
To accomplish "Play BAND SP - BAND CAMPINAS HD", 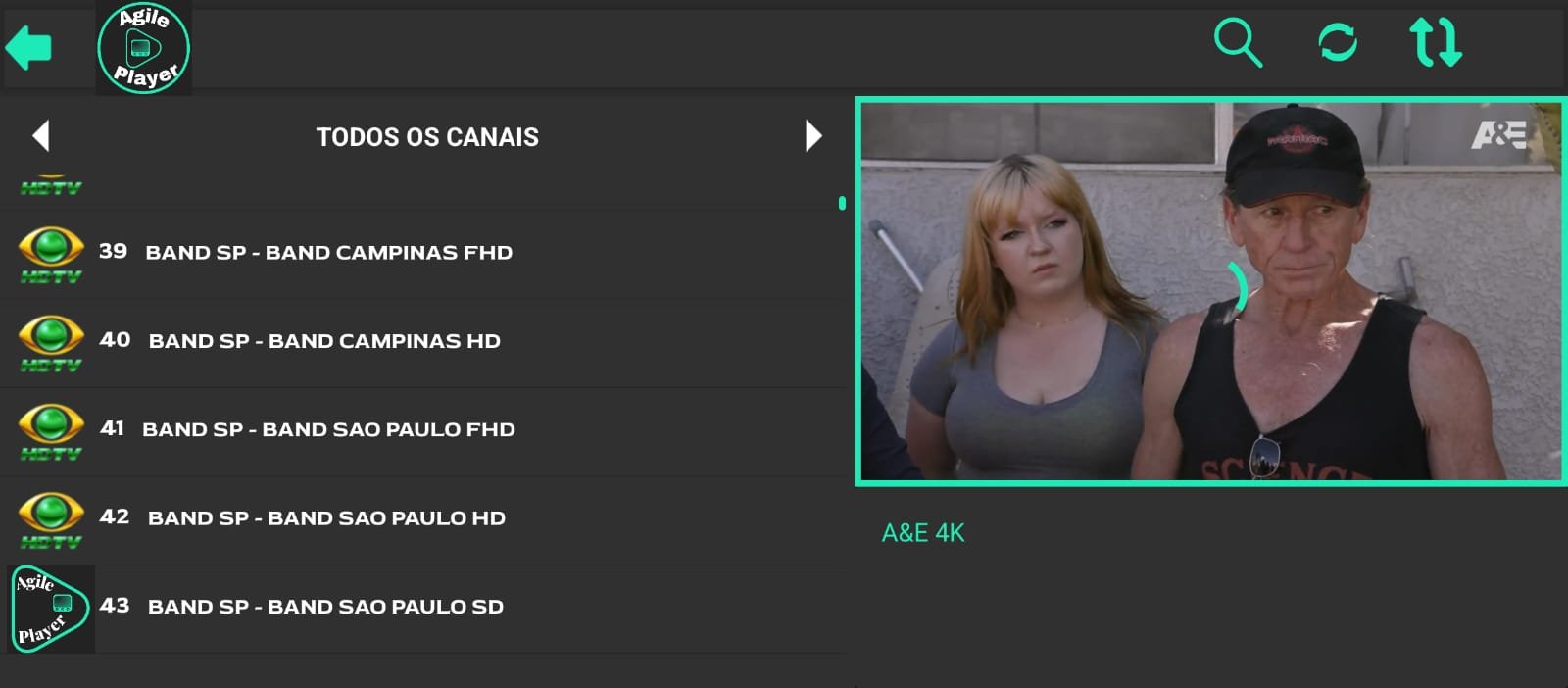I will [x=324, y=341].
